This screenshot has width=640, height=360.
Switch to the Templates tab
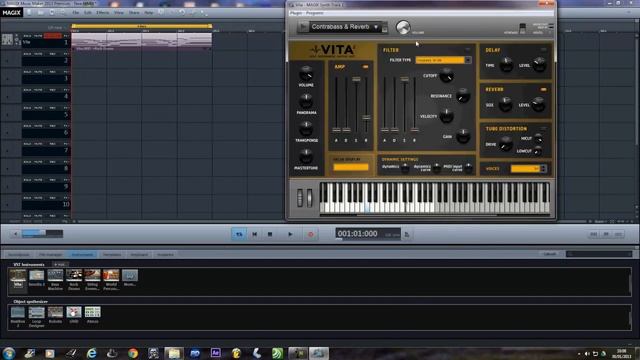112,254
